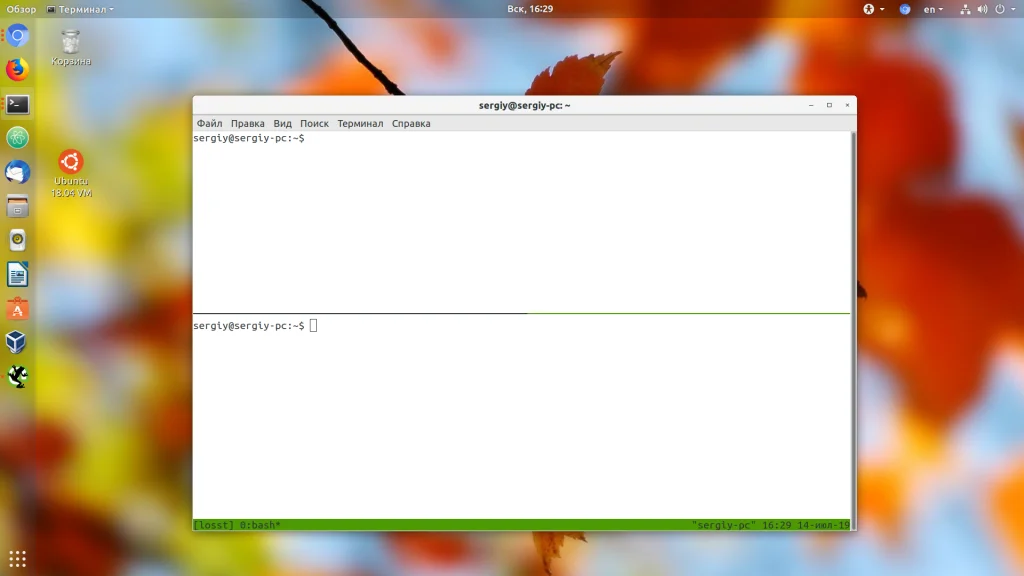This screenshot has height=576, width=1024.
Task: Open the Файл menu
Action: 210,123
